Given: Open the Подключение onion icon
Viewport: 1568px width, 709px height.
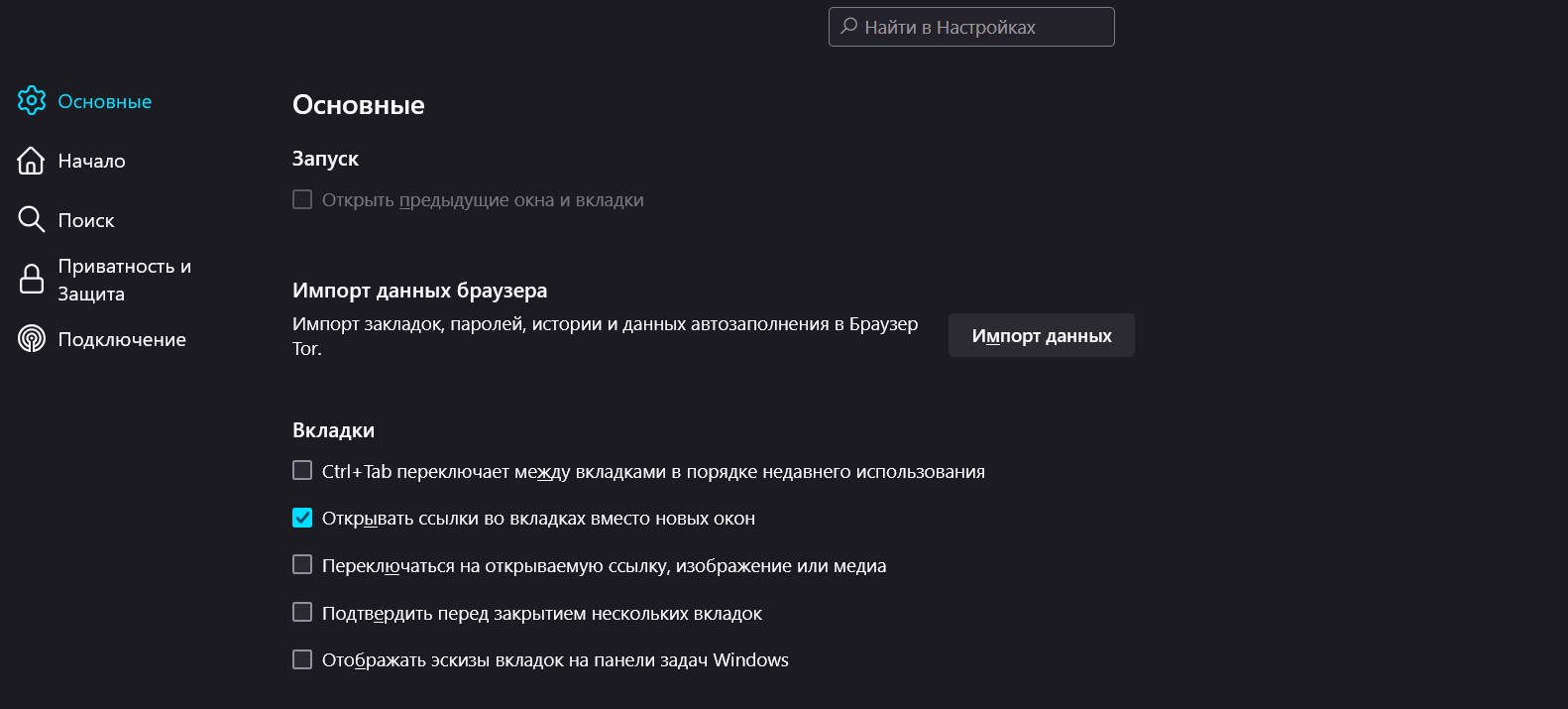Looking at the screenshot, I should [32, 339].
